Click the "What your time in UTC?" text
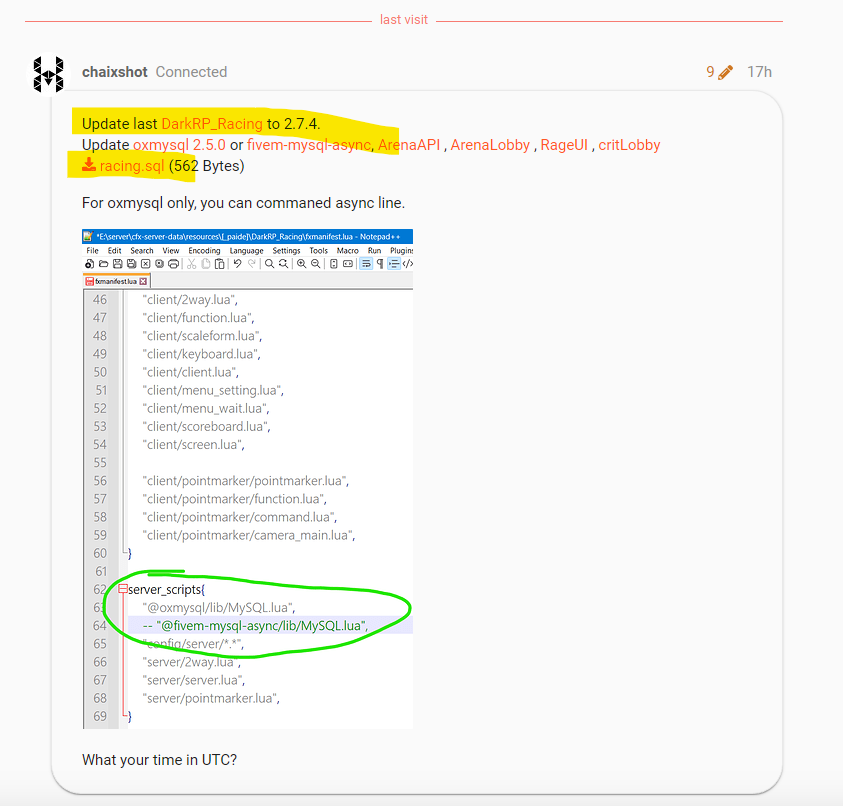This screenshot has width=843, height=806. pos(160,760)
